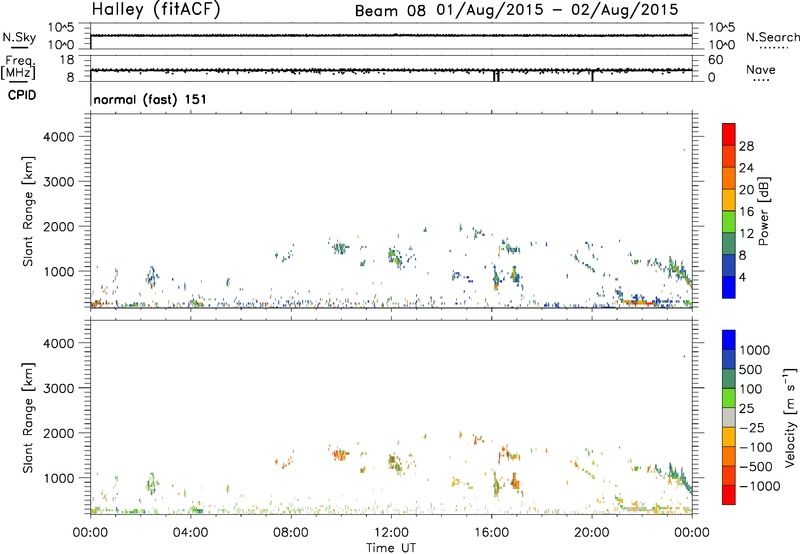Click the yellow 16–20 dB Power color segment
Image resolution: width=800 pixels, height=554 pixels.
(729, 200)
